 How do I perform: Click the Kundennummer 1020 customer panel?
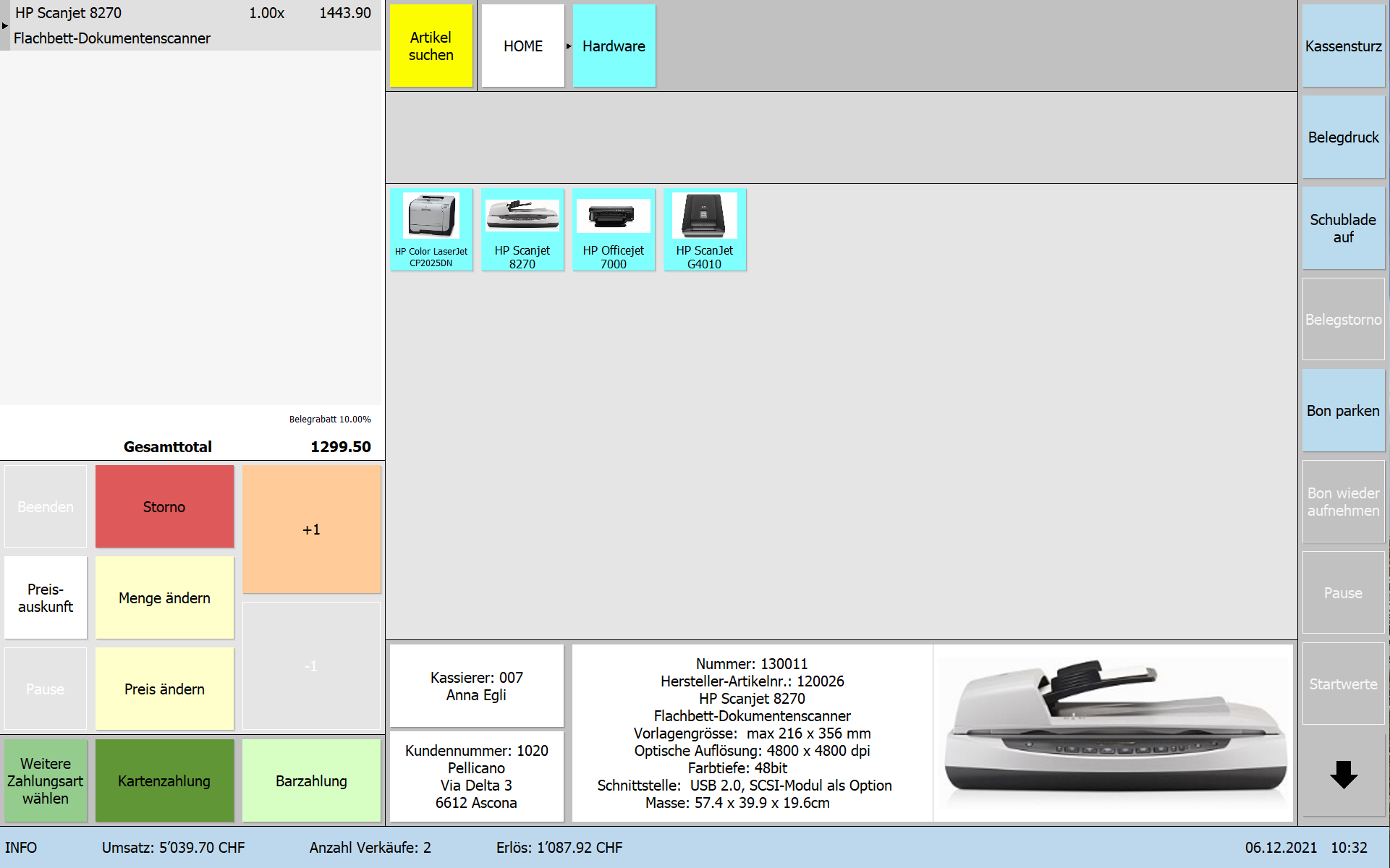tap(477, 776)
